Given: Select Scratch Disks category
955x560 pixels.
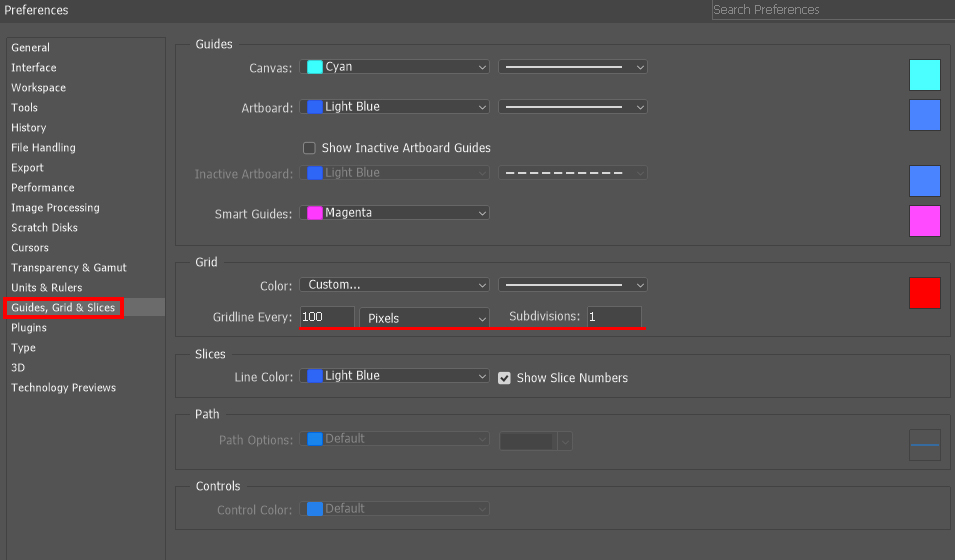Looking at the screenshot, I should coord(44,228).
